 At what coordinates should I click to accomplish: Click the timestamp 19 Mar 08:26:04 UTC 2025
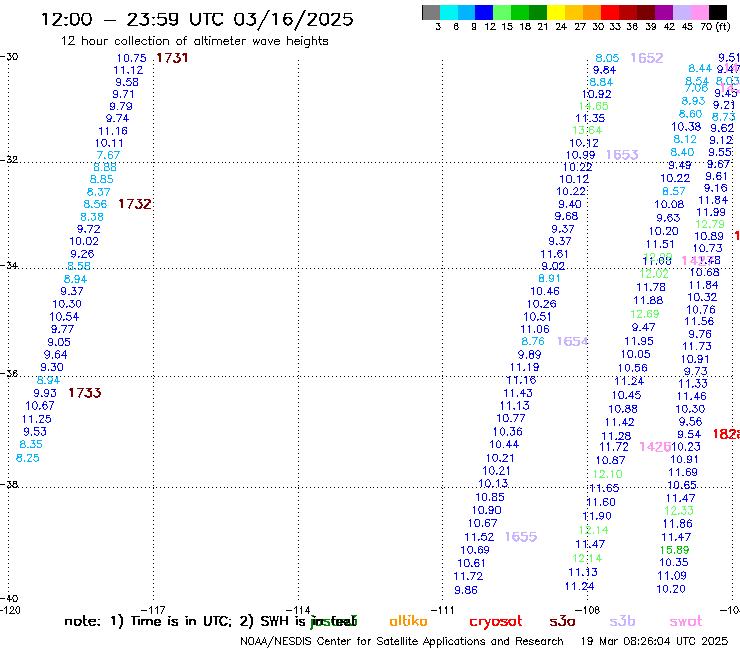pyautogui.click(x=654, y=641)
